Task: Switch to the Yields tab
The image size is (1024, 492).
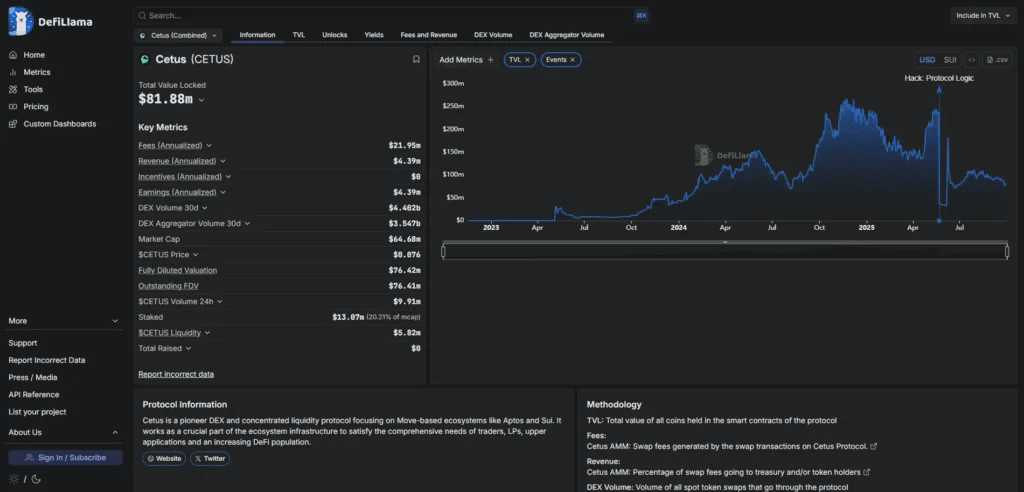Action: click(374, 35)
